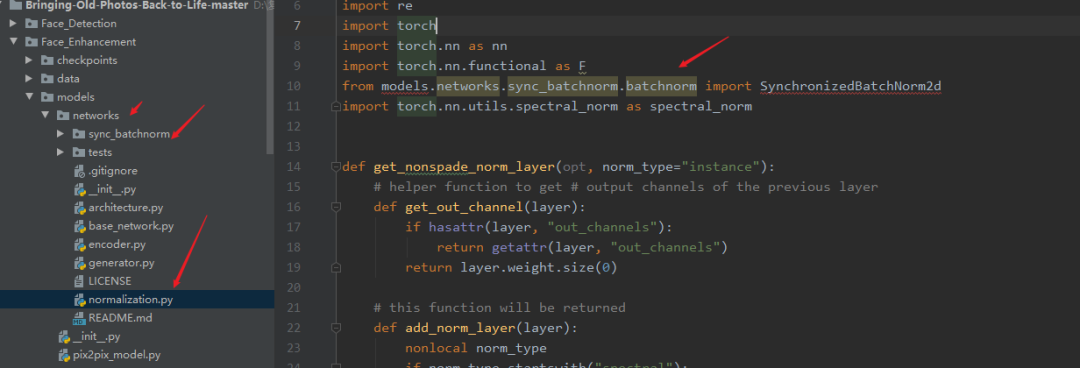
Task: Click the networks folder icon
Action: (x=63, y=116)
